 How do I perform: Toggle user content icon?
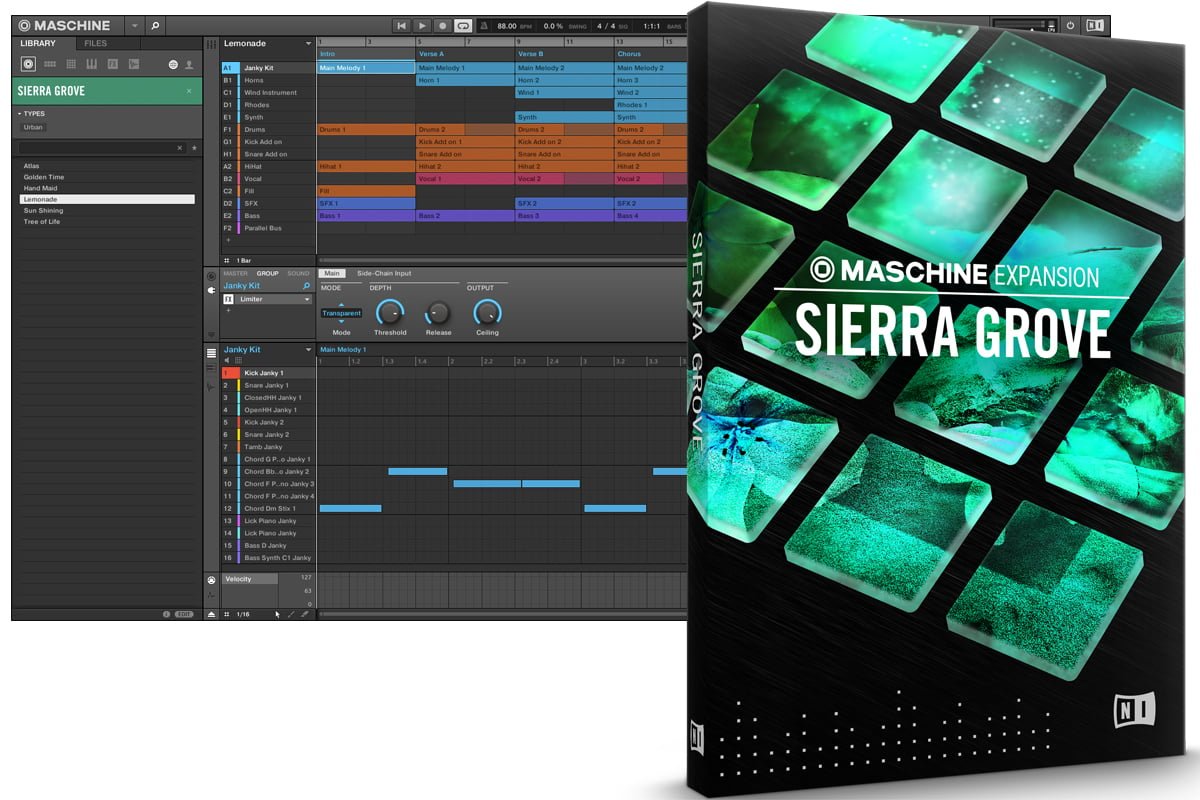tap(189, 64)
